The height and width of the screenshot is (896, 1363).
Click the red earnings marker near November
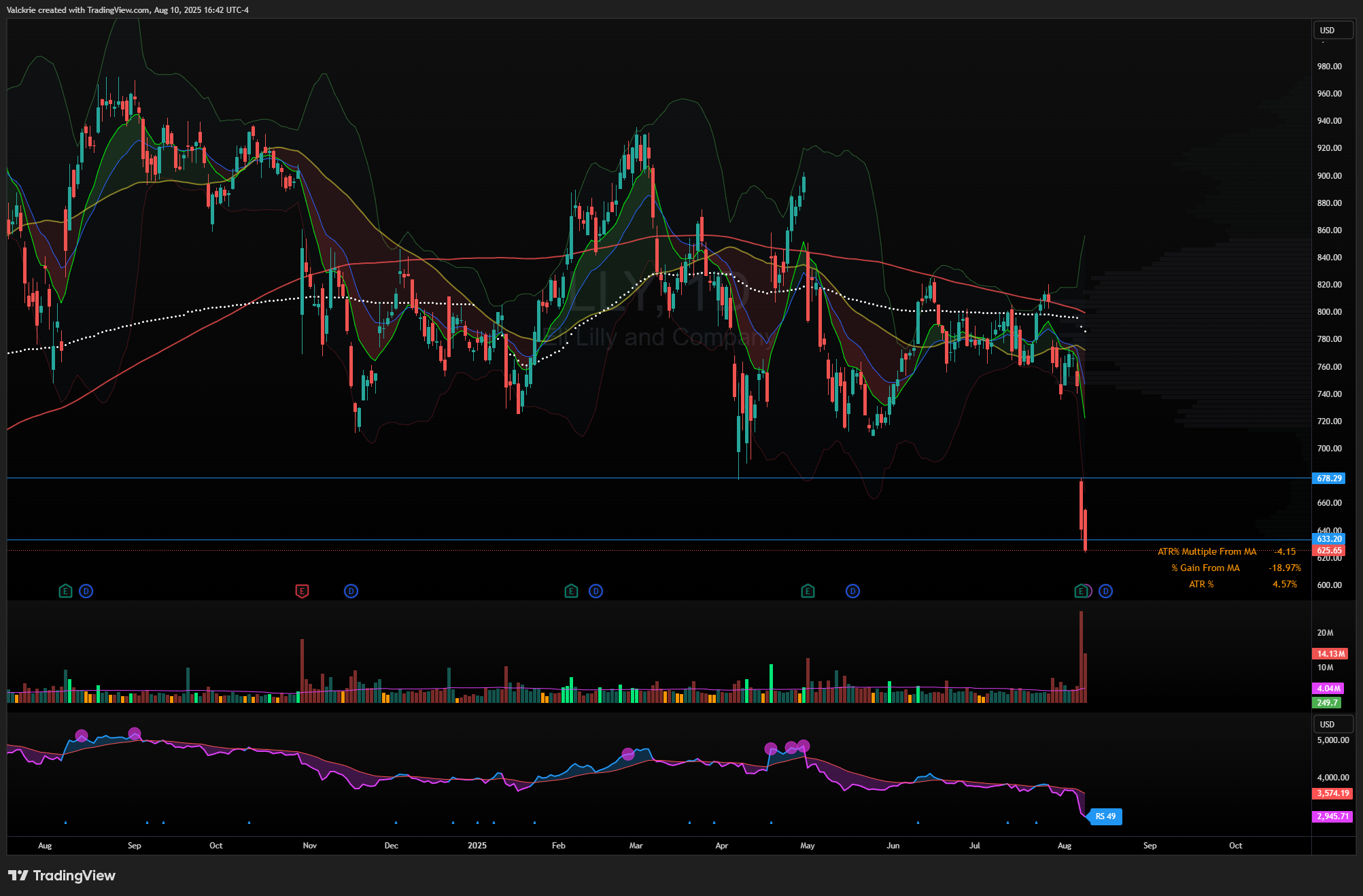coord(302,591)
